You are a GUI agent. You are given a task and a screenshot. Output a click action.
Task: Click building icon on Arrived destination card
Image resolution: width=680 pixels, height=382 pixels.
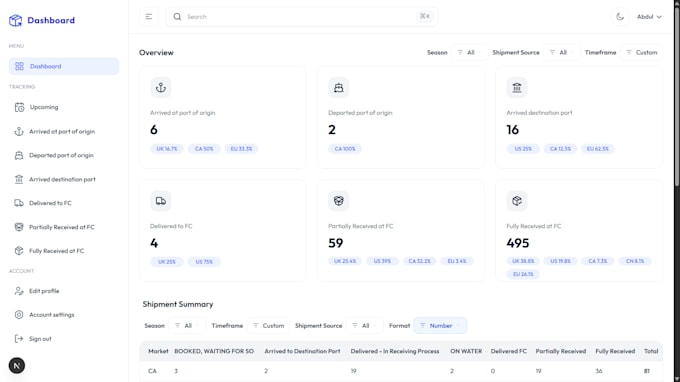click(x=517, y=88)
